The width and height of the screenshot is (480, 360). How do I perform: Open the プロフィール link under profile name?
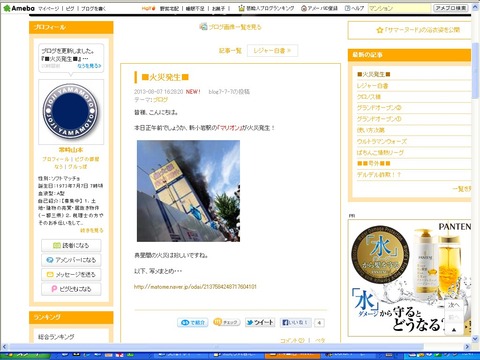(55, 159)
